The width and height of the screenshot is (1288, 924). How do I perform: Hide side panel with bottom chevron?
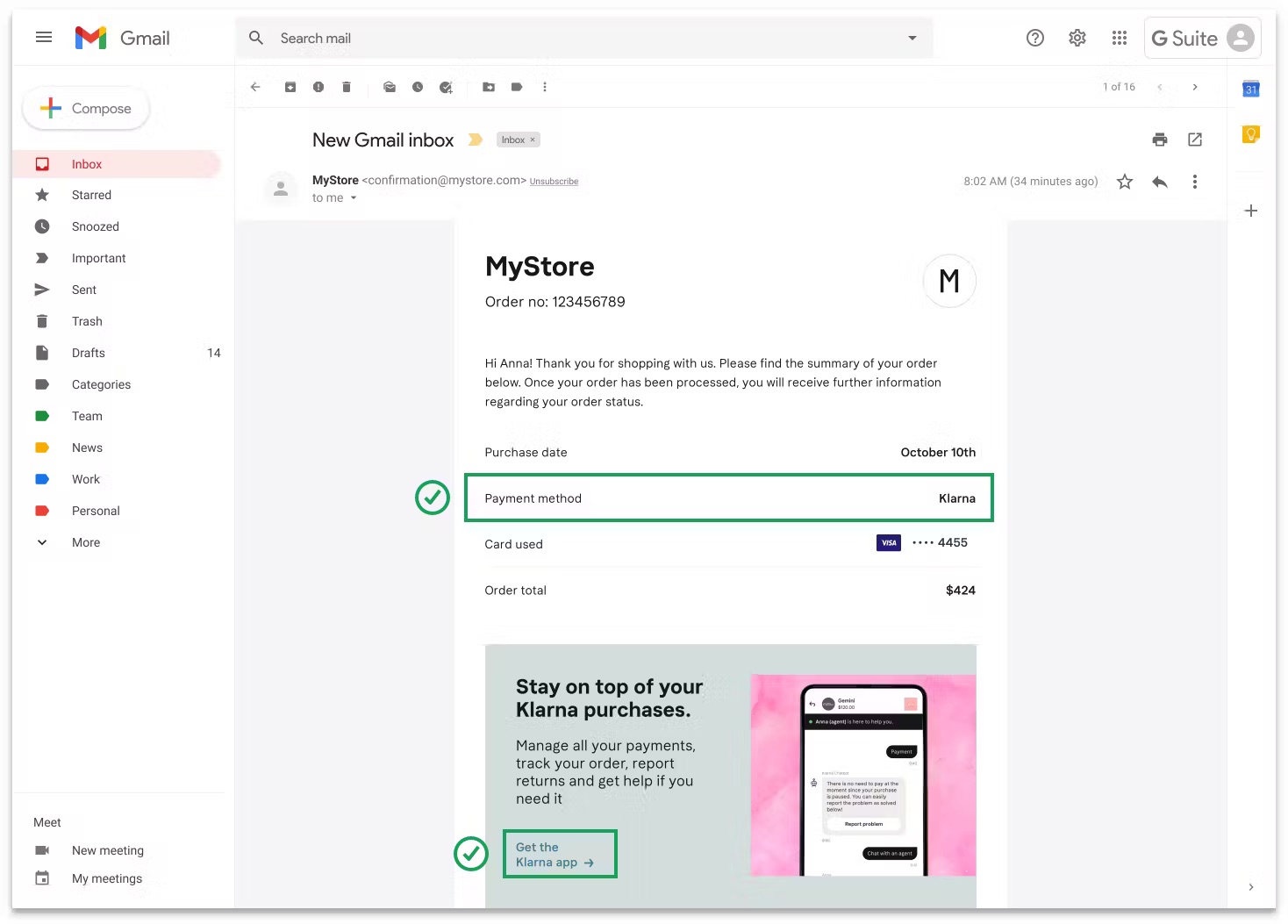point(1251,887)
